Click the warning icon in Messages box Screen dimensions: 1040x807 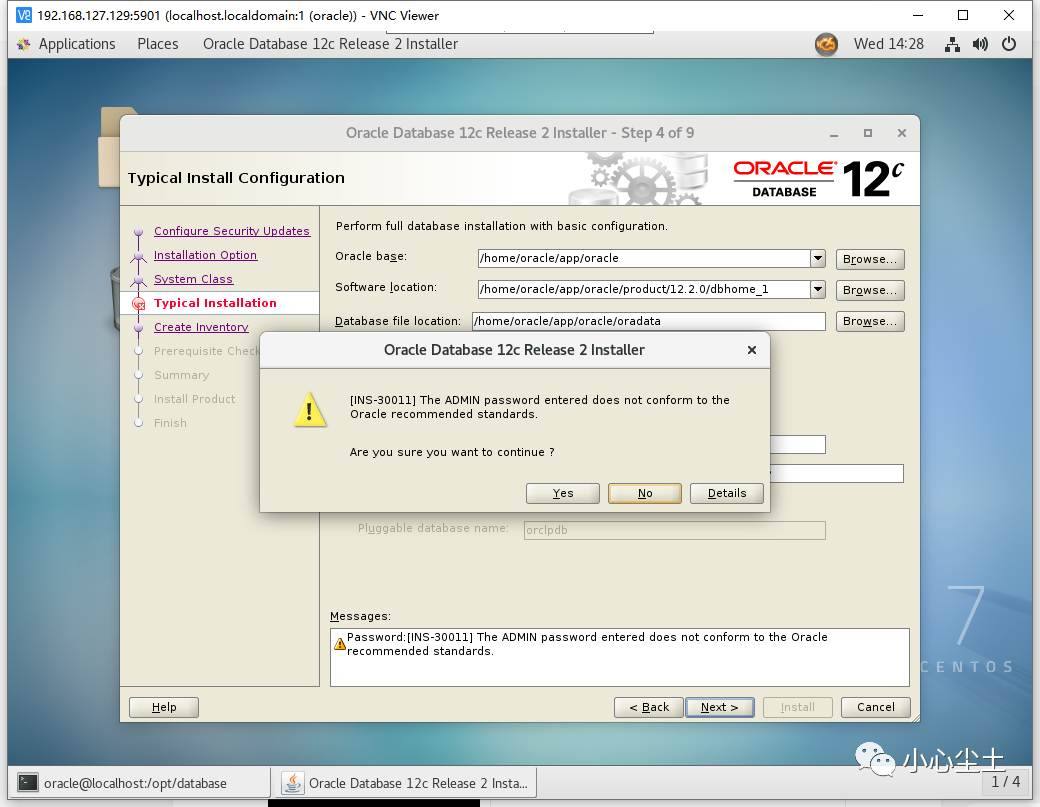[340, 644]
